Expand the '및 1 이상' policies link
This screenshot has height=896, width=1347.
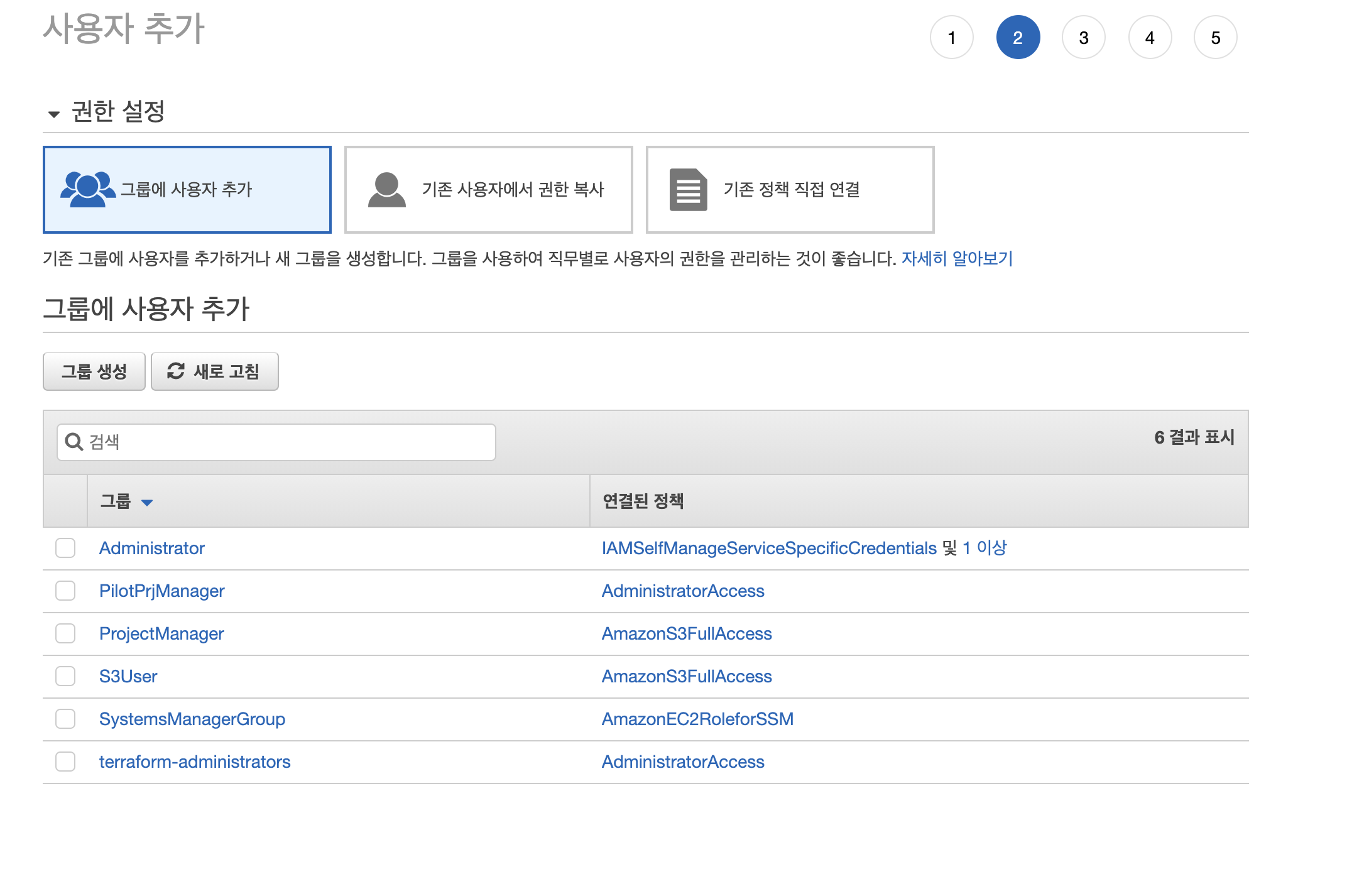(984, 548)
